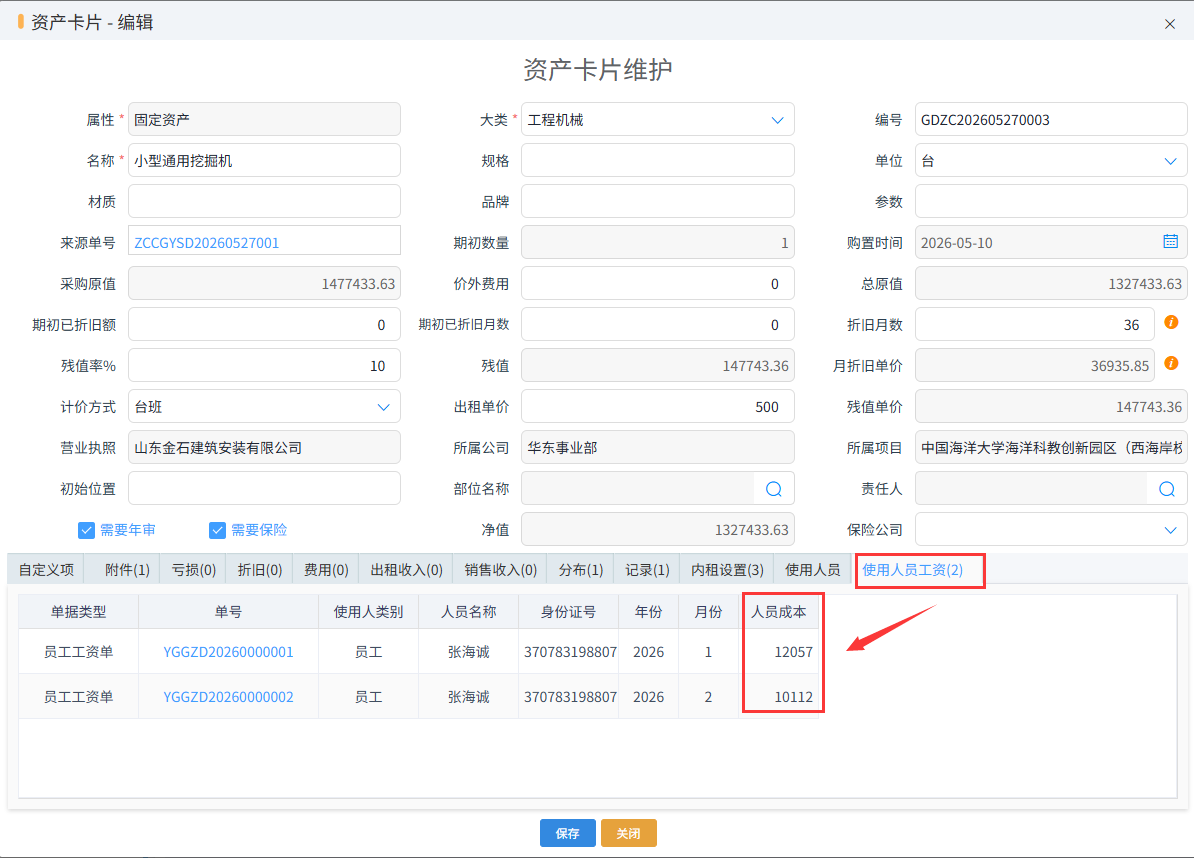Viewport: 1194px width, 858px height.
Task: Open the 计价方式 台班 dropdown
Action: (384, 407)
